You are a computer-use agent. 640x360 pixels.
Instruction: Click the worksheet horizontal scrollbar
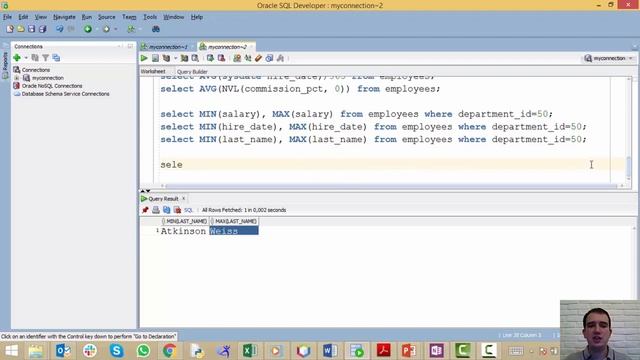coord(392,186)
